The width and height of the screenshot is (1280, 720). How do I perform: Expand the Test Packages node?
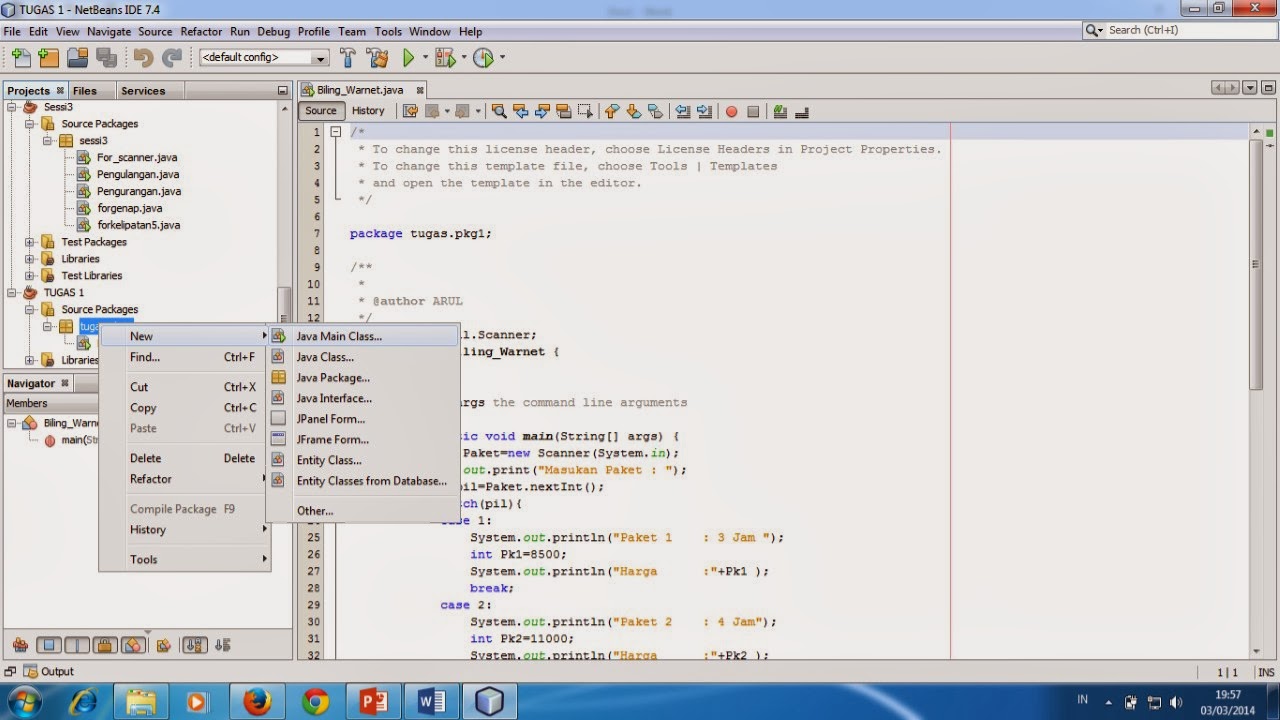click(30, 242)
